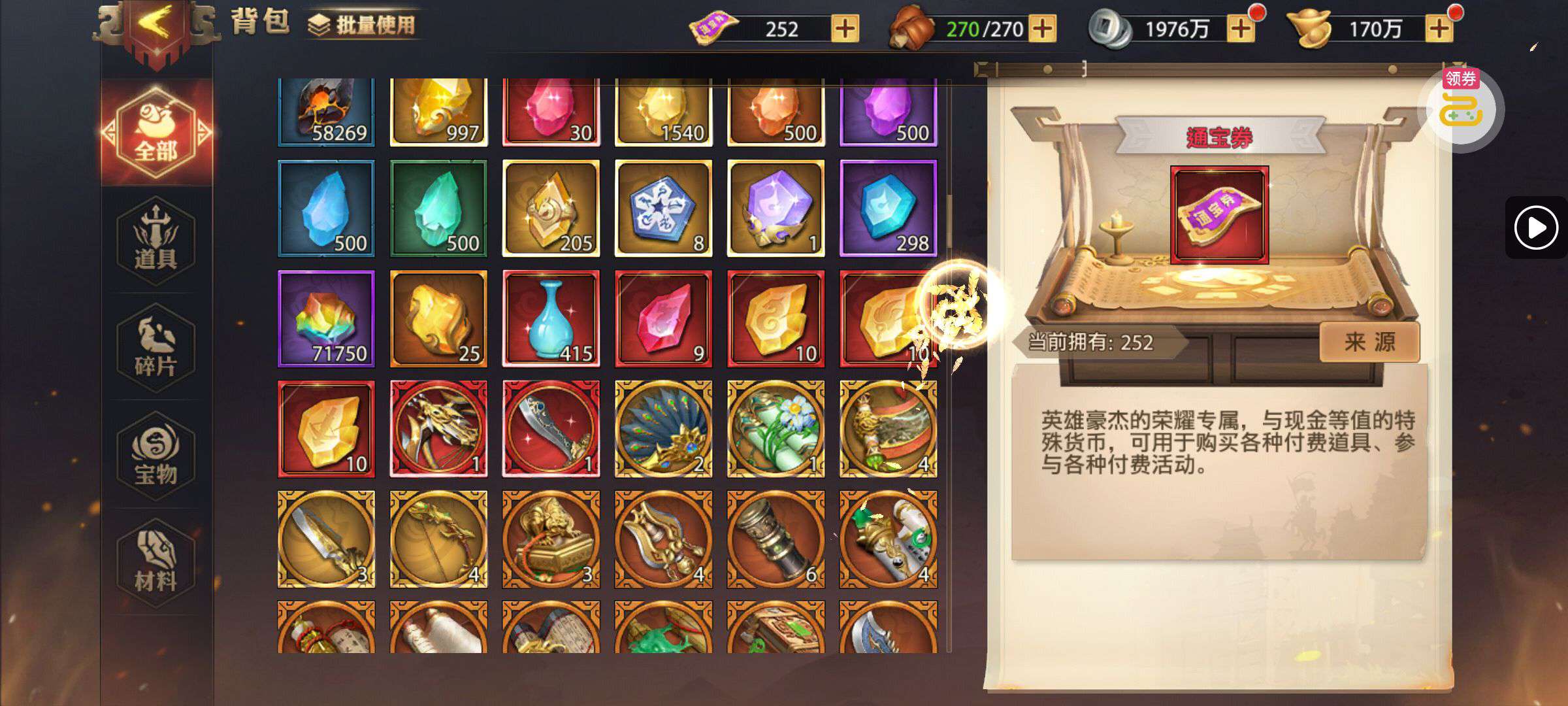The height and width of the screenshot is (706, 1568).
Task: Open the 宝物 treasures tab
Action: [156, 455]
